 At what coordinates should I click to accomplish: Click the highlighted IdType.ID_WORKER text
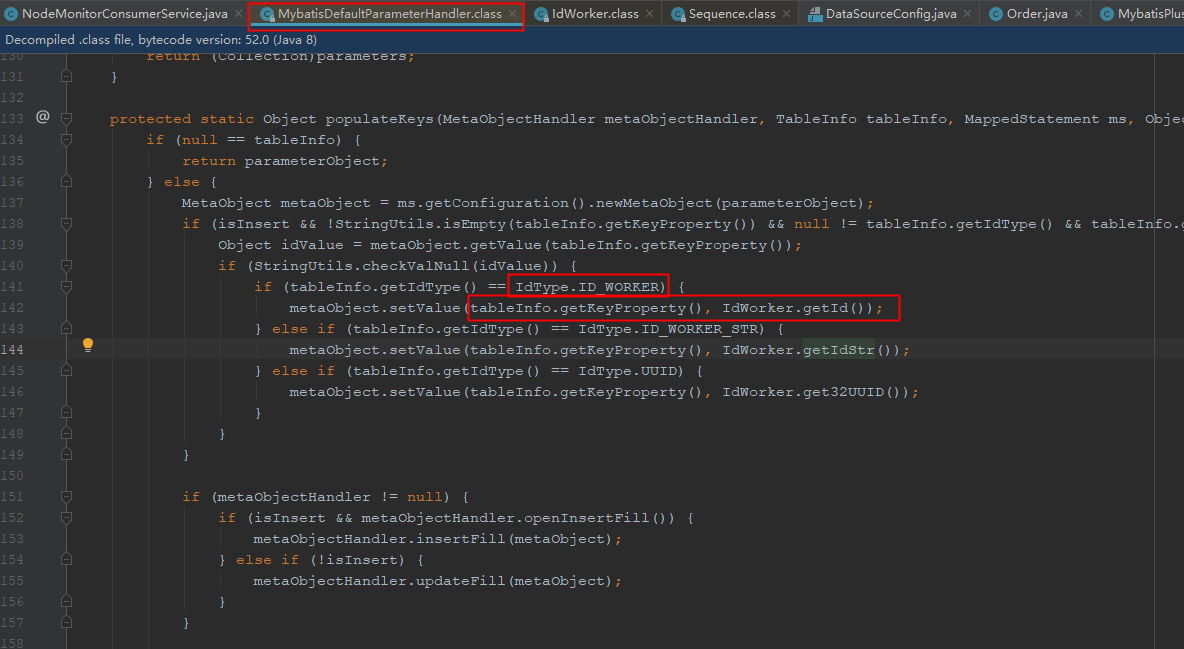tap(588, 286)
